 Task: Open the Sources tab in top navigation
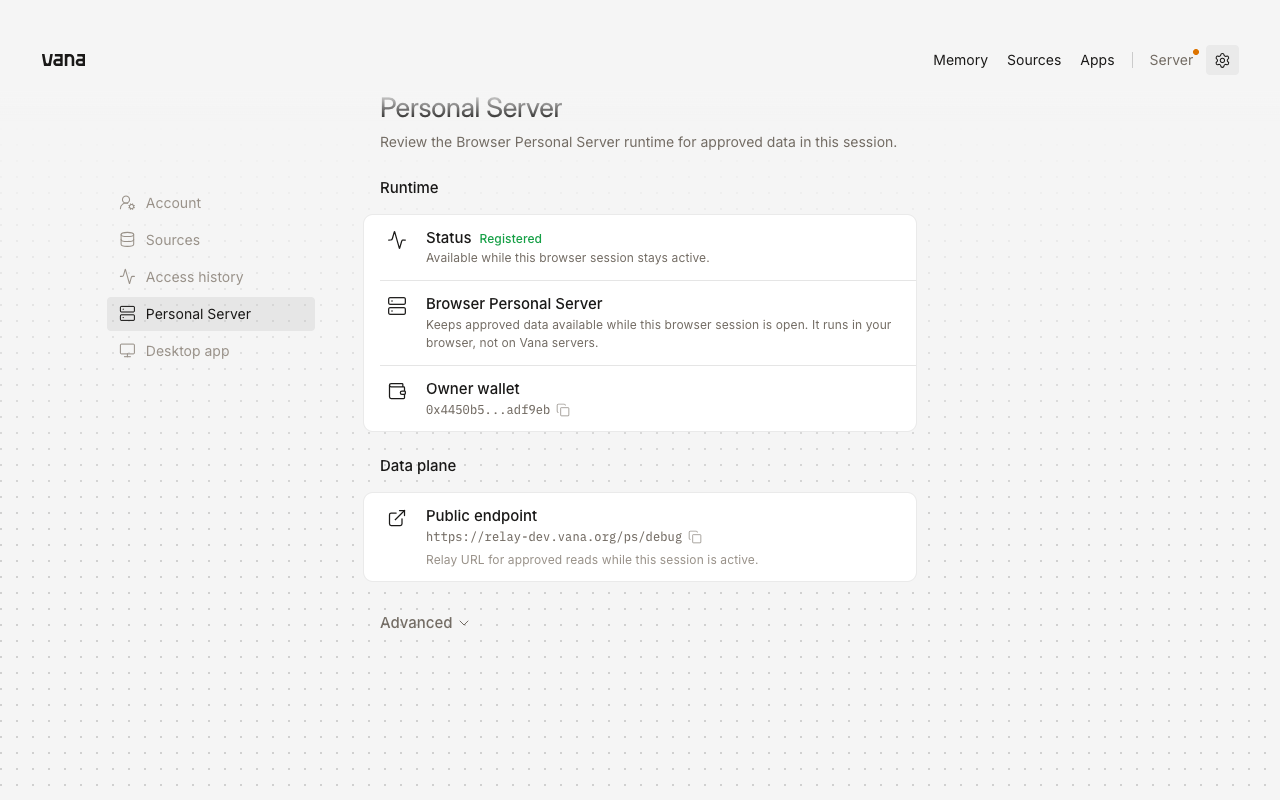1034,60
